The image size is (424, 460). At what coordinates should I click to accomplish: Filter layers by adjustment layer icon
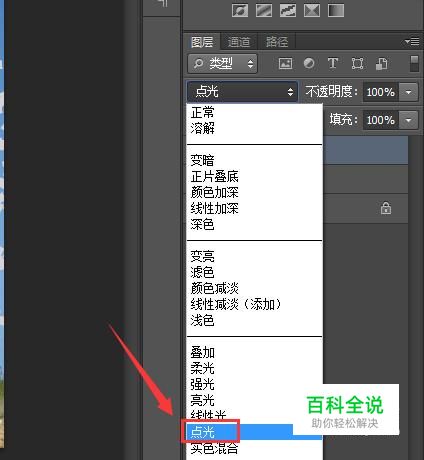309,63
